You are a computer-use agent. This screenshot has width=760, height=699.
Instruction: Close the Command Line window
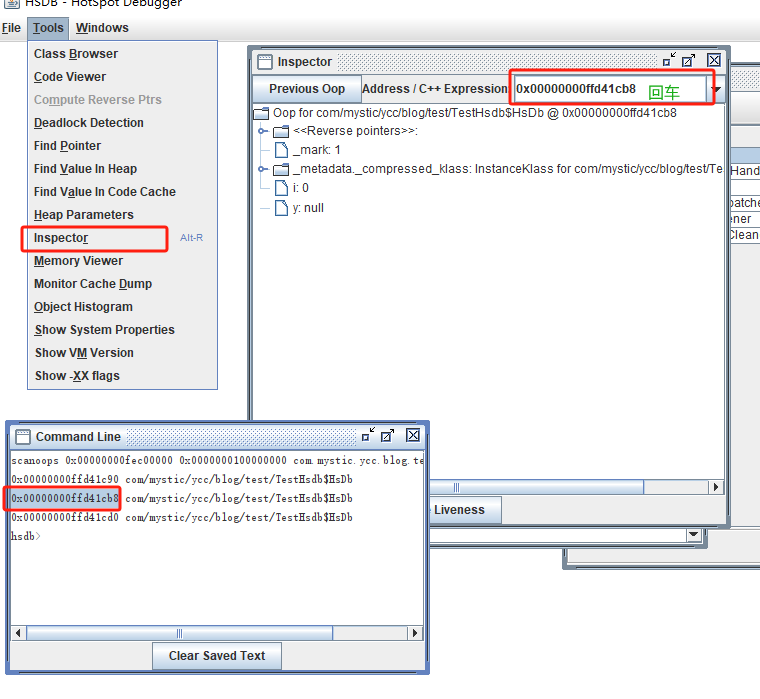[x=413, y=435]
